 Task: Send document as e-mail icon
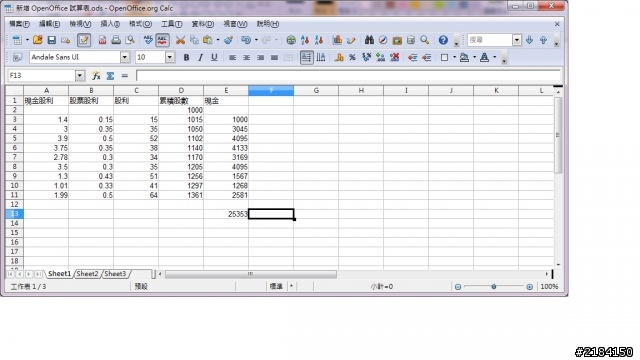pos(65,40)
